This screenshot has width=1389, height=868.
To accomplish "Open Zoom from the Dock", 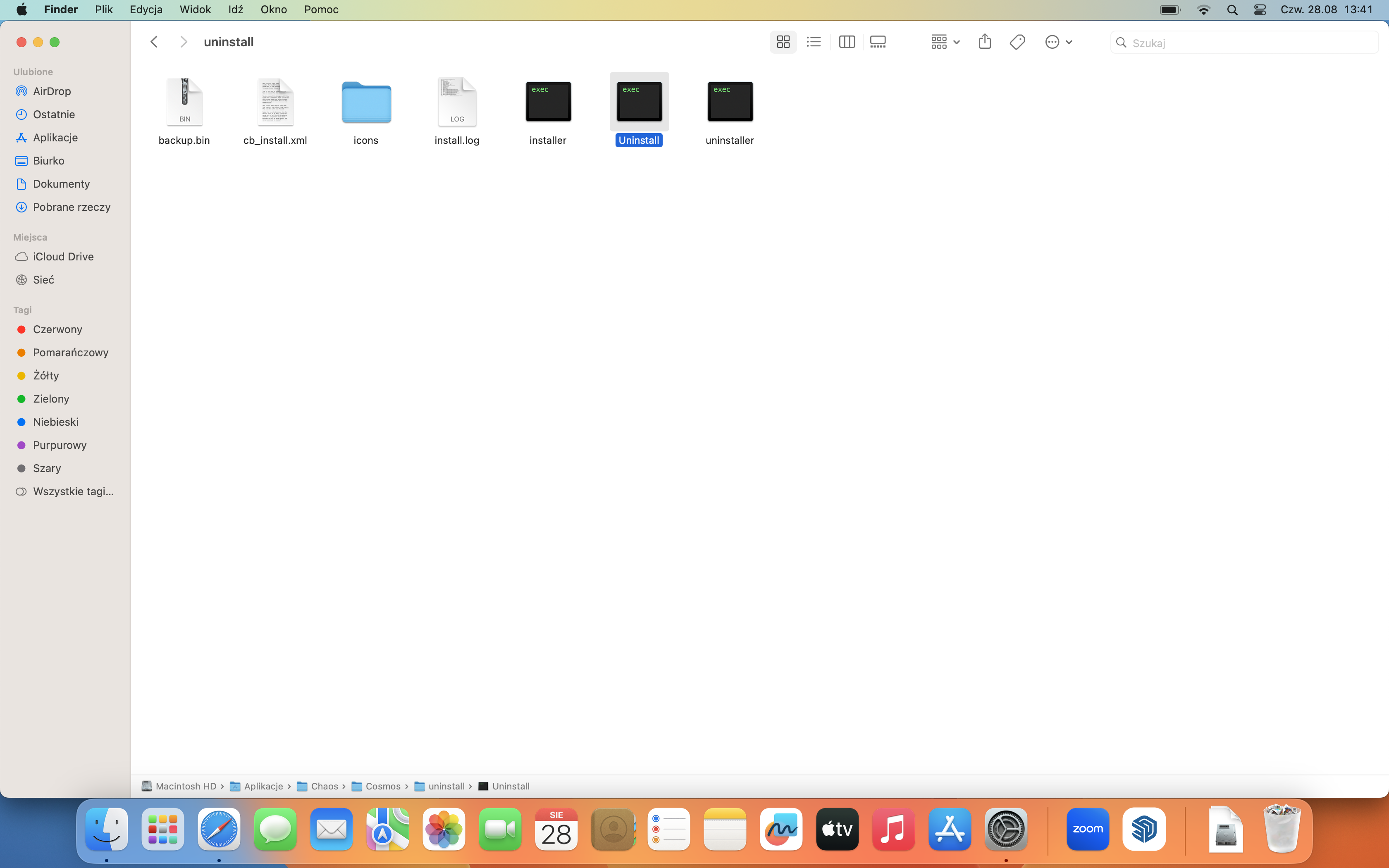I will (x=1087, y=829).
